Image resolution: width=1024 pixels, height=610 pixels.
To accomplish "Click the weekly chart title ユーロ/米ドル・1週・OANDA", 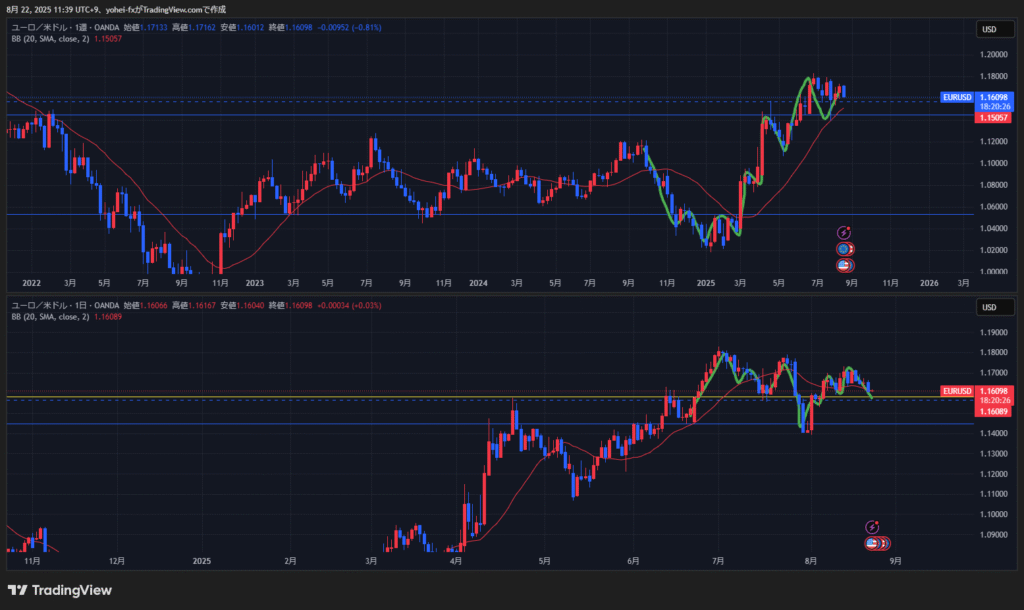I will [x=65, y=27].
